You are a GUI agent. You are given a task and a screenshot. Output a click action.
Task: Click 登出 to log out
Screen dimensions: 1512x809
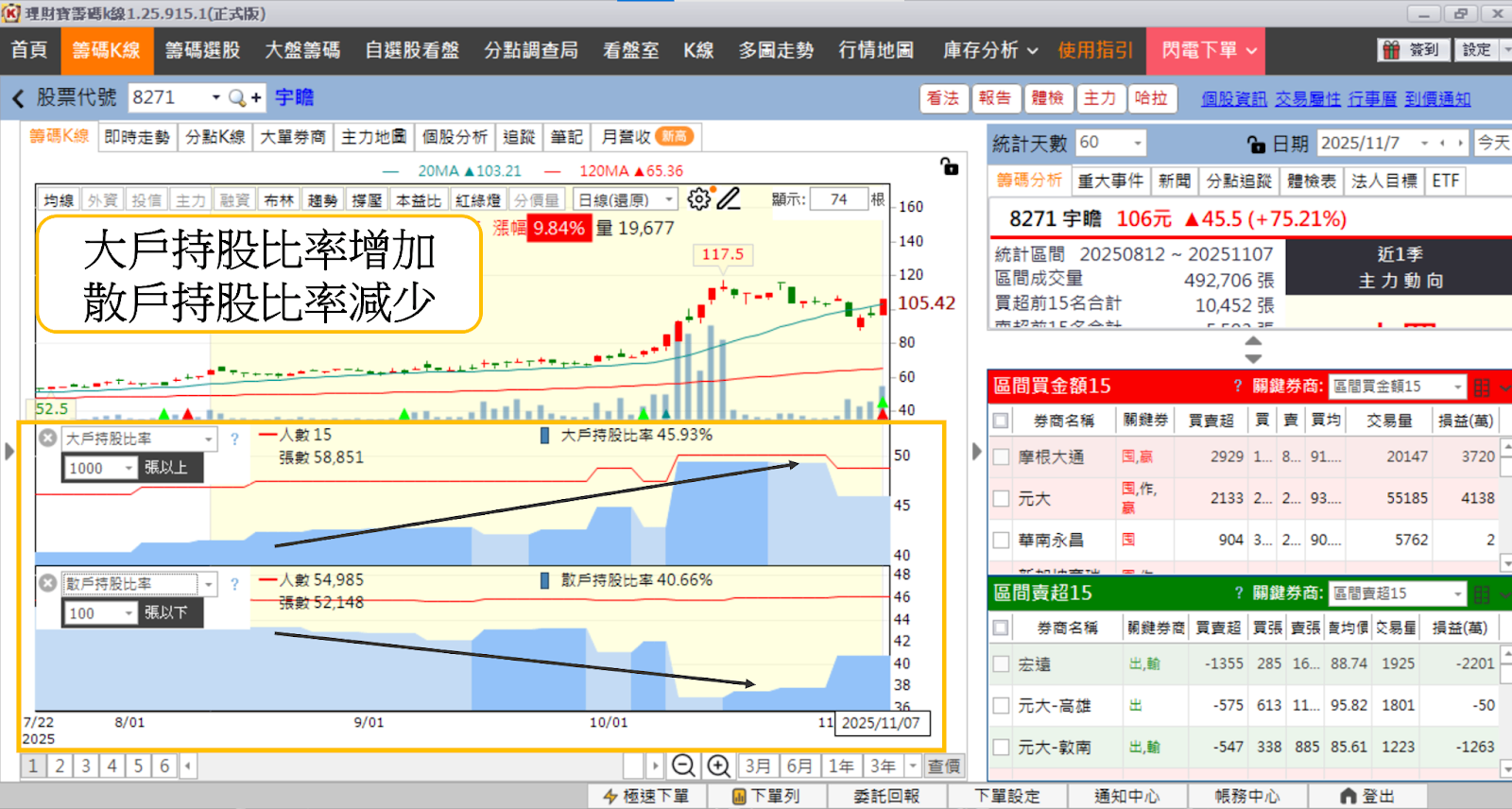coord(1367,796)
